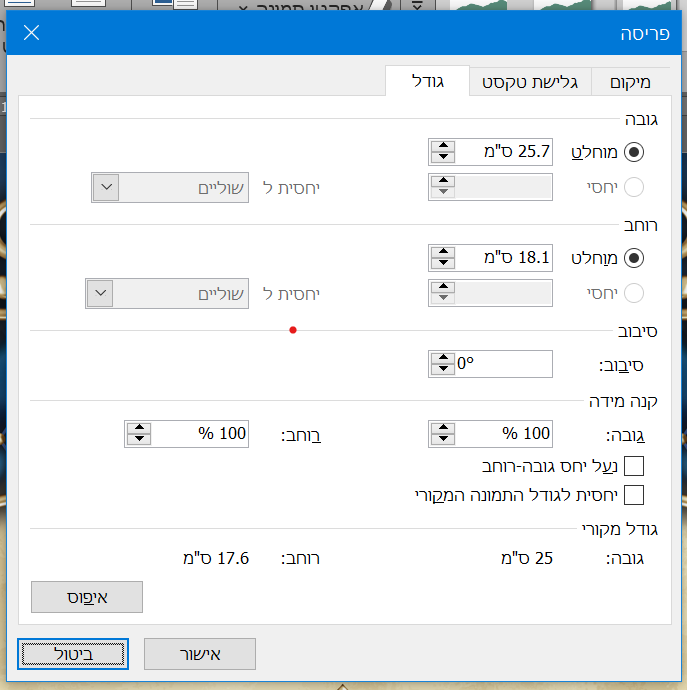The height and width of the screenshot is (690, 687).
Task: Increase scale height percentage up arrow
Action: tap(441, 427)
